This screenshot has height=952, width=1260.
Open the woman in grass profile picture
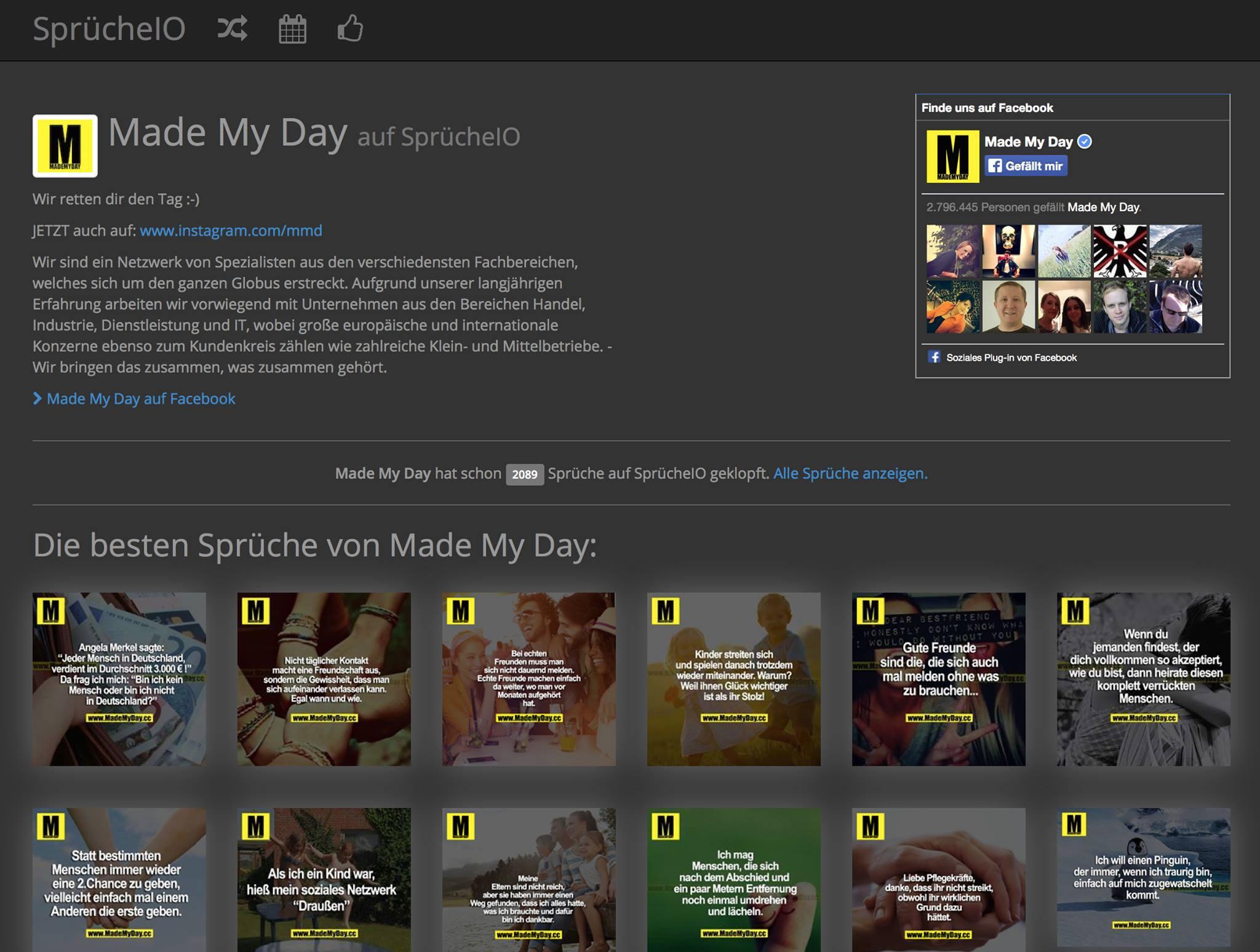click(1064, 251)
